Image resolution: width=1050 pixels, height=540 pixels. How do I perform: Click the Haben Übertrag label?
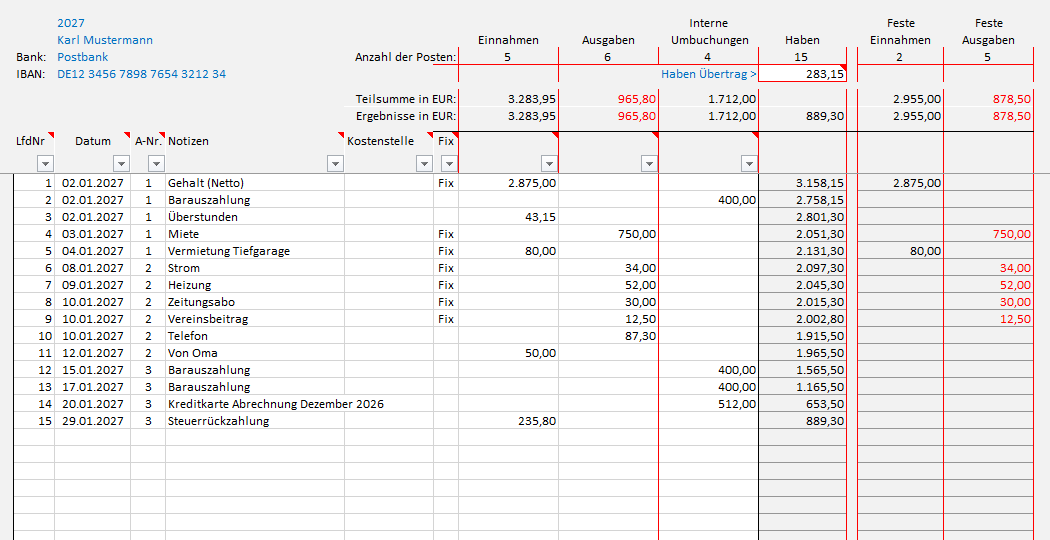[708, 74]
